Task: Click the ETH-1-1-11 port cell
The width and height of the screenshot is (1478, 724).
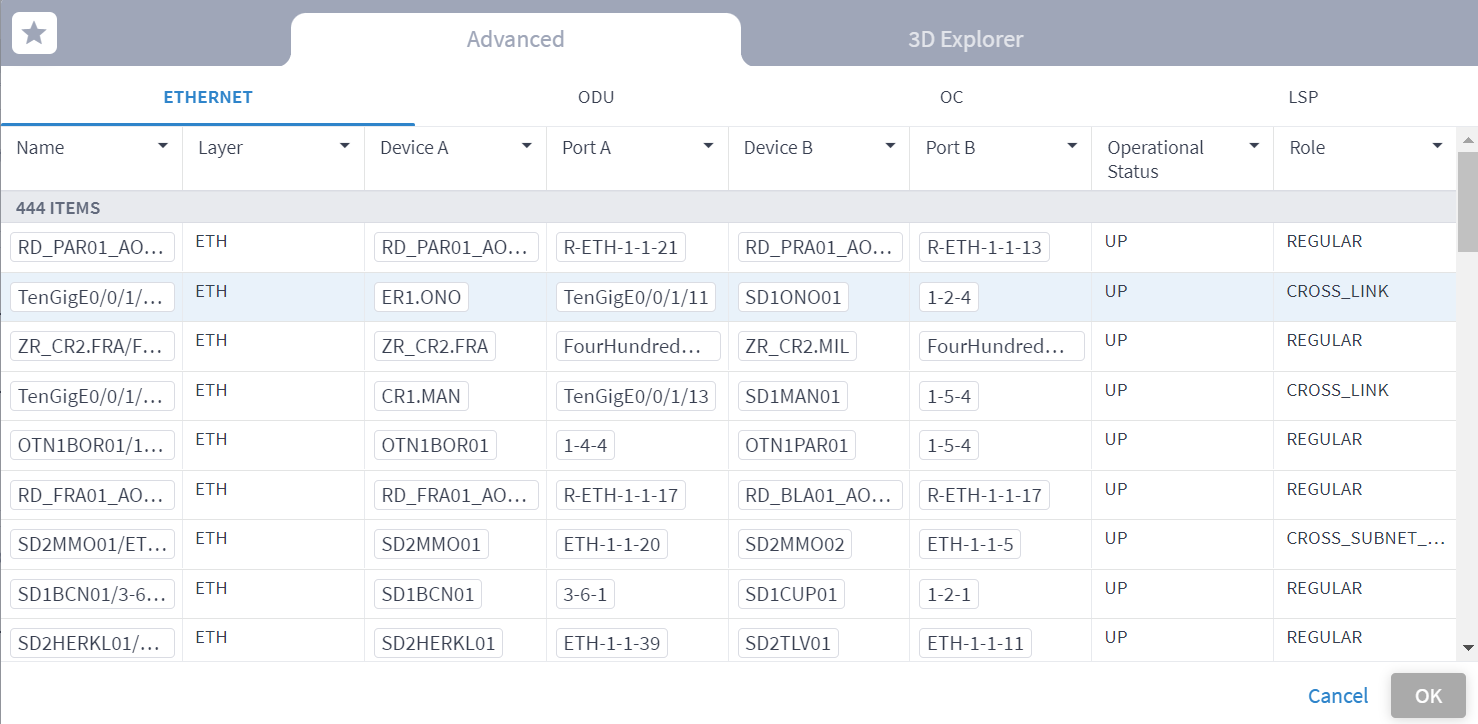Action: click(x=975, y=643)
